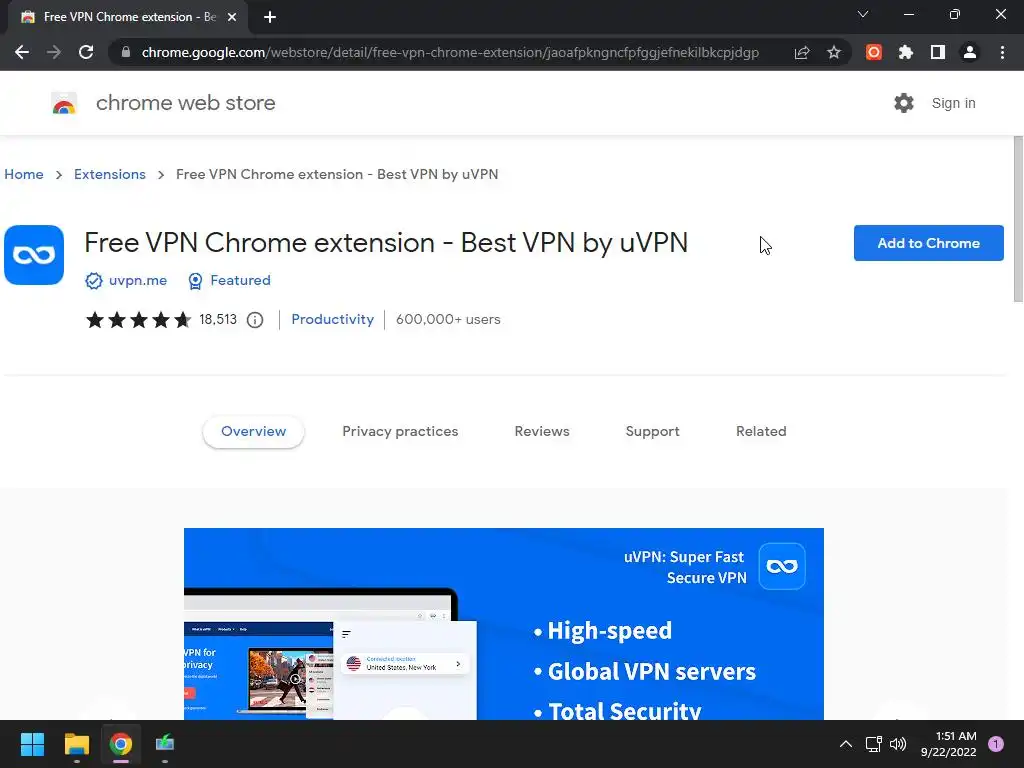The image size is (1024, 768).
Task: Click the 18,513 ratings count
Action: 218,319
